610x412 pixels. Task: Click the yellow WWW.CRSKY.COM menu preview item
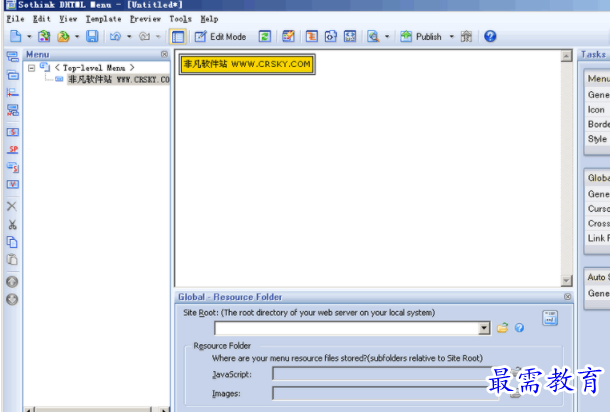click(247, 64)
